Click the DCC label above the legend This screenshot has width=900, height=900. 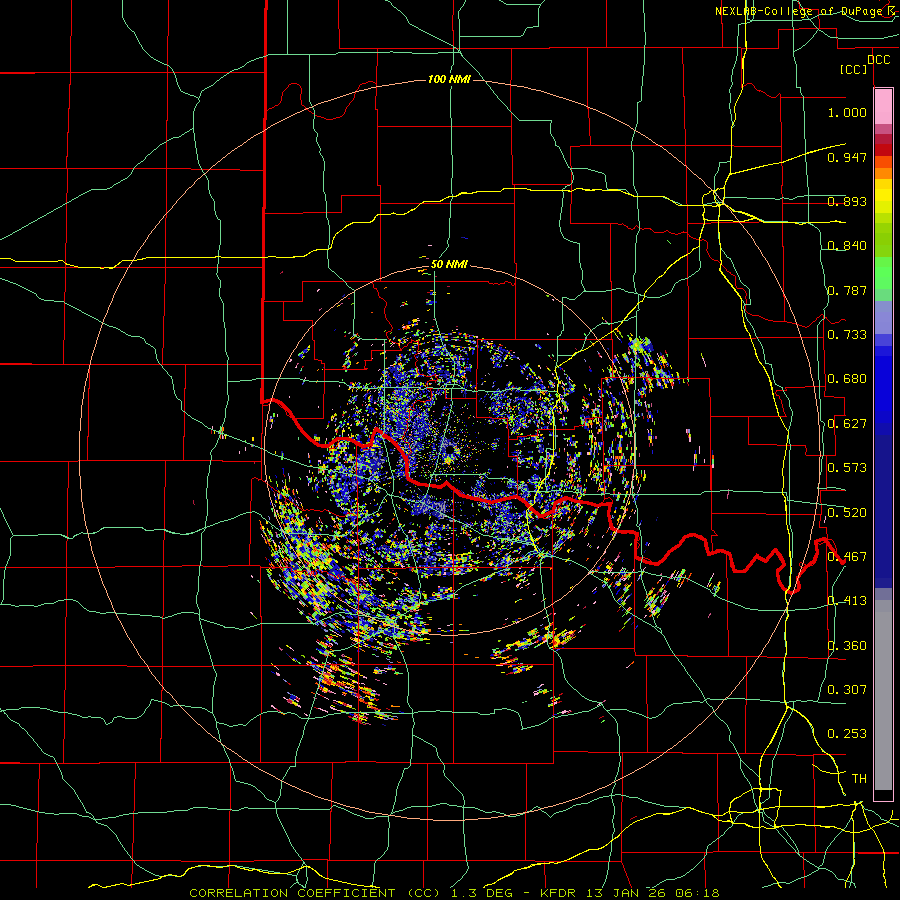pyautogui.click(x=878, y=60)
